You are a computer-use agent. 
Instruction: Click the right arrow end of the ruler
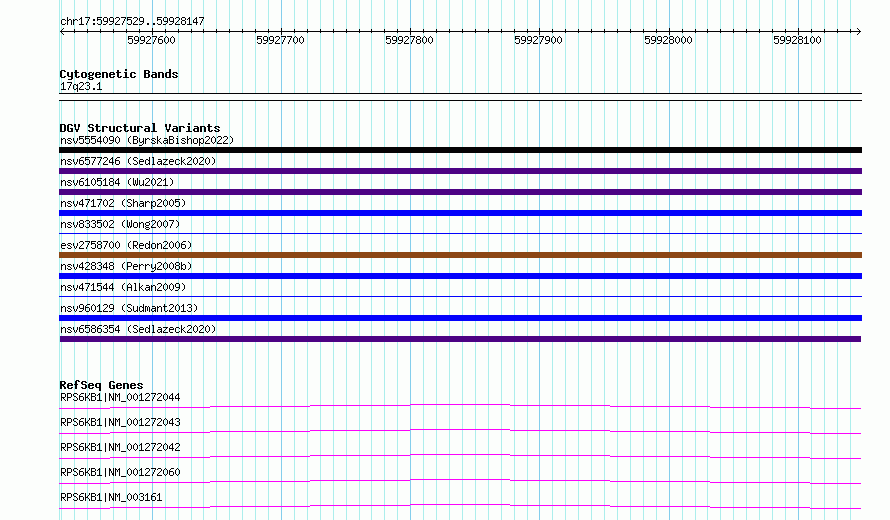point(858,31)
